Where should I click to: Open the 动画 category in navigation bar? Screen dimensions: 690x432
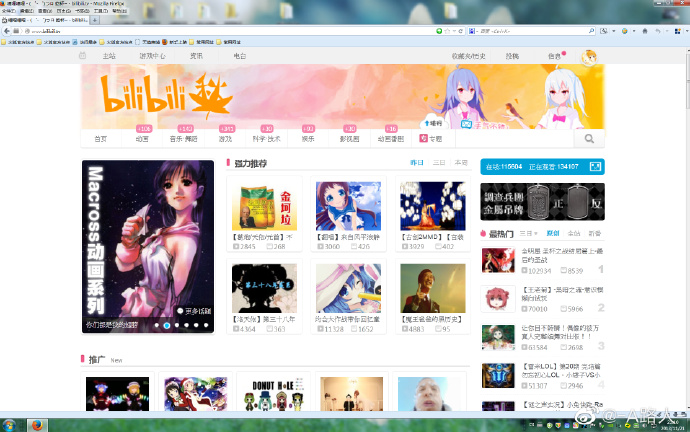pyautogui.click(x=142, y=139)
